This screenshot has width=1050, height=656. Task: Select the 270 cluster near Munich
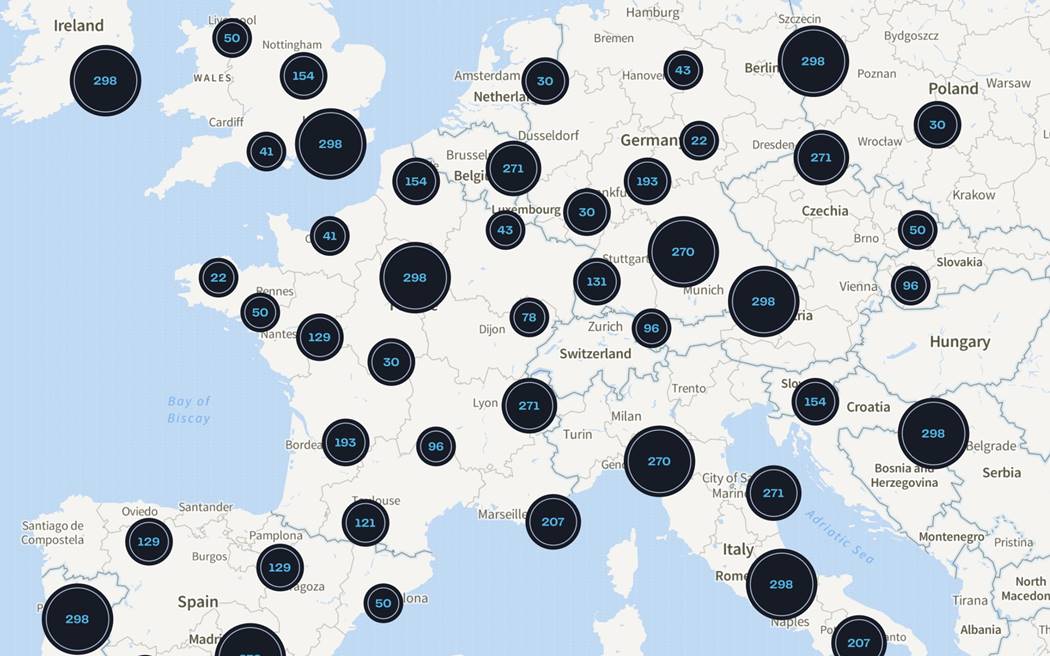683,252
